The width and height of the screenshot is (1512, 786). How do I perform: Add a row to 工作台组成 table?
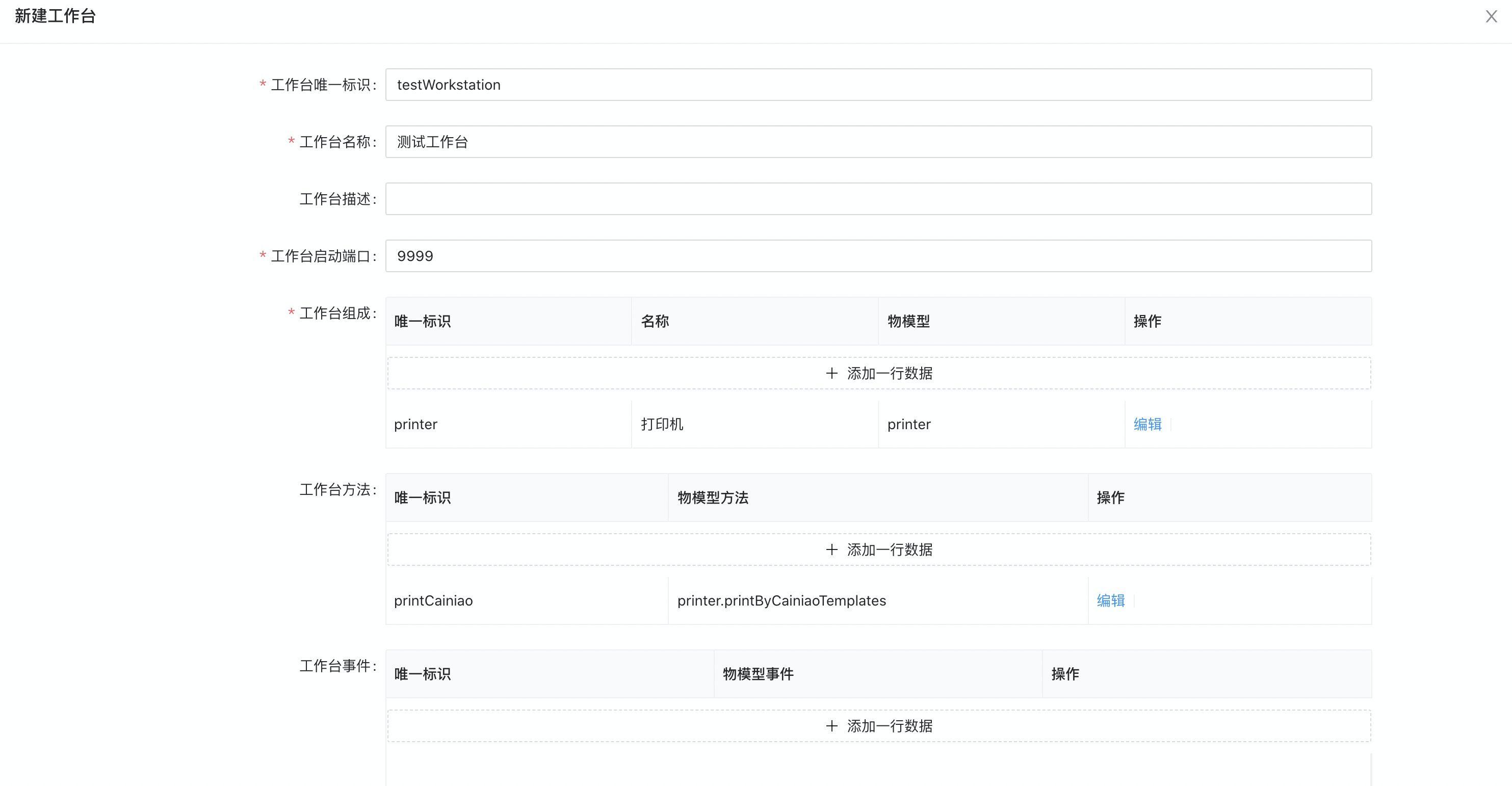[889, 373]
